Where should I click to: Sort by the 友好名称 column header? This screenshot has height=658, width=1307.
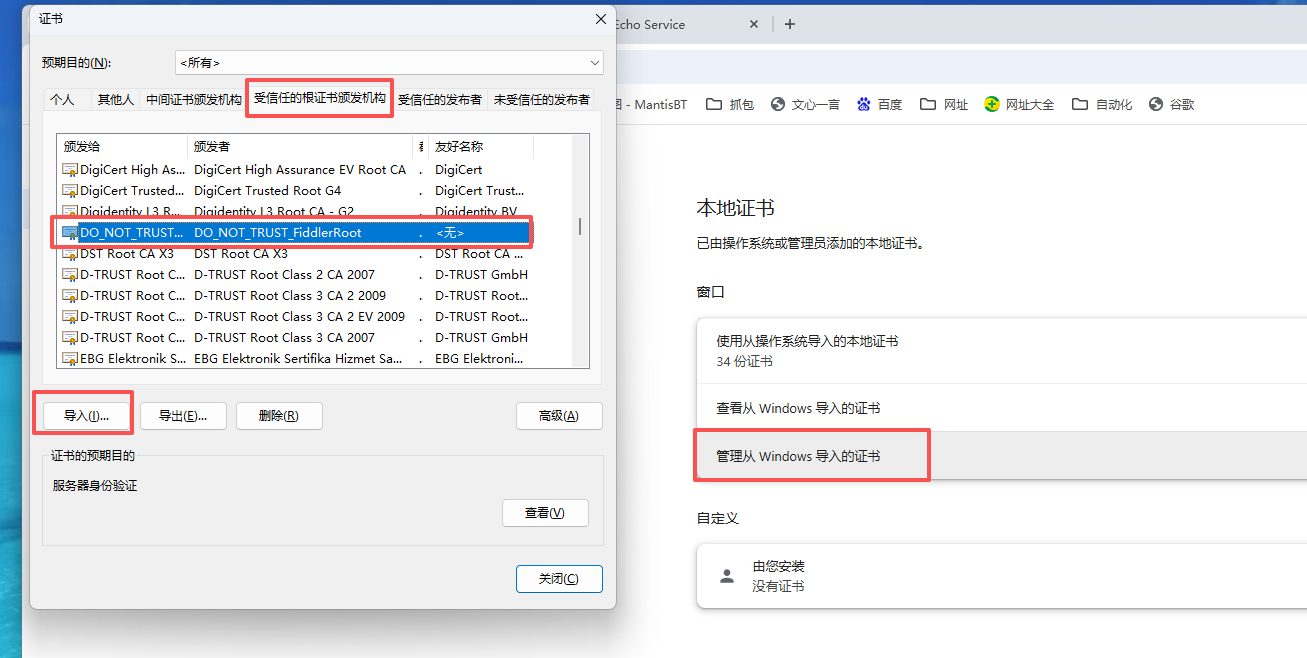[x=481, y=146]
